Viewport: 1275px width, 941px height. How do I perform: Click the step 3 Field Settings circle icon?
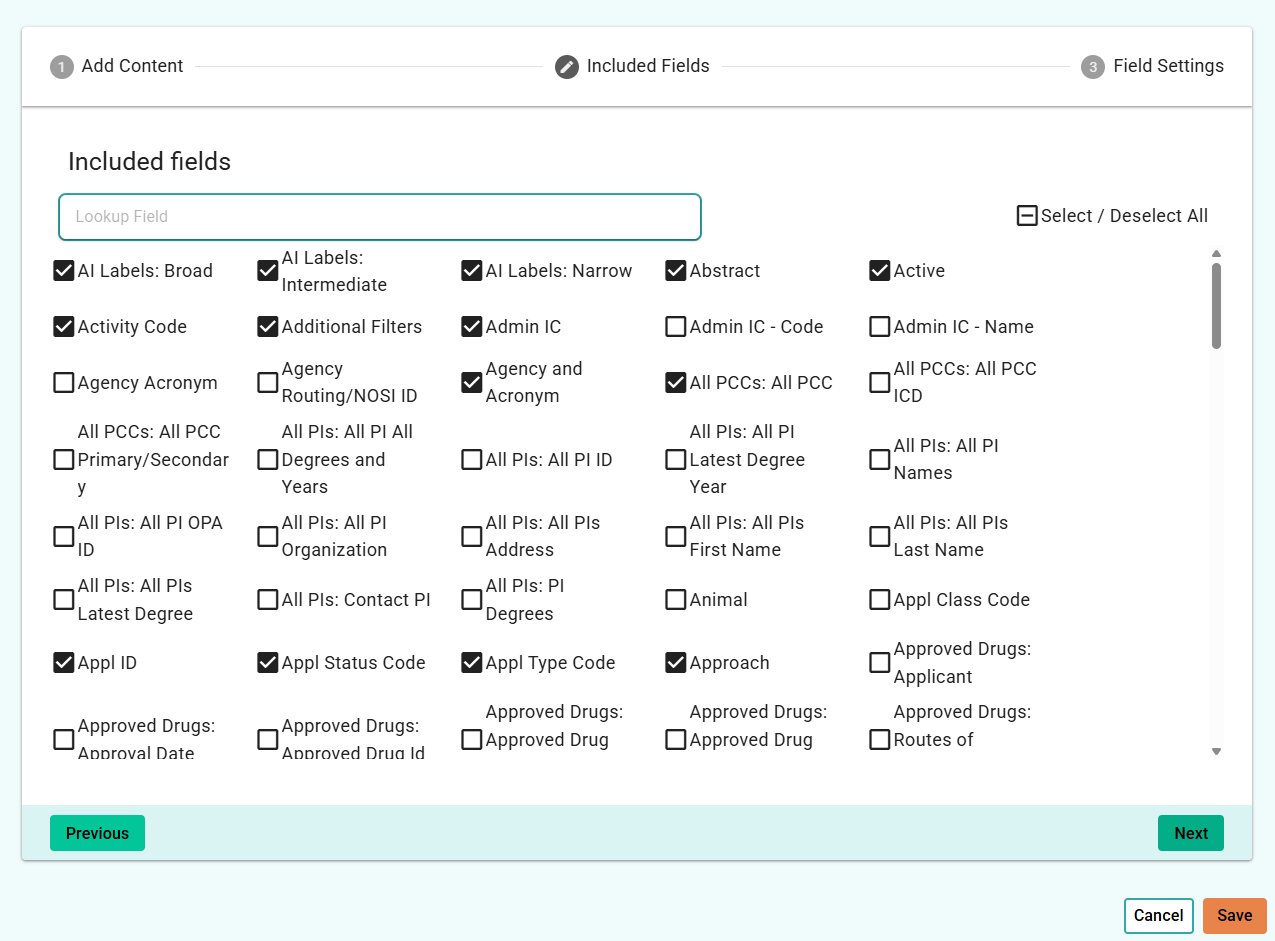(x=1093, y=67)
